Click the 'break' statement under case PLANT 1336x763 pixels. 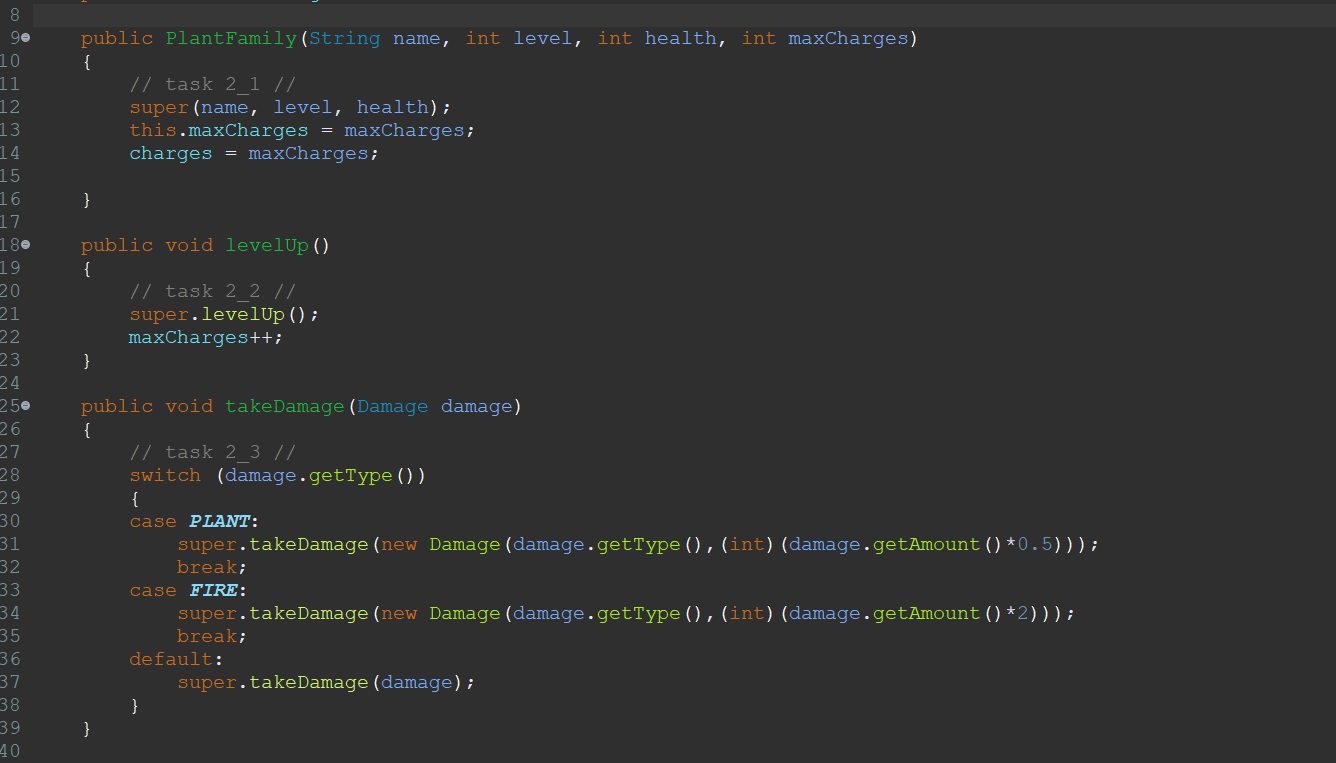point(212,567)
